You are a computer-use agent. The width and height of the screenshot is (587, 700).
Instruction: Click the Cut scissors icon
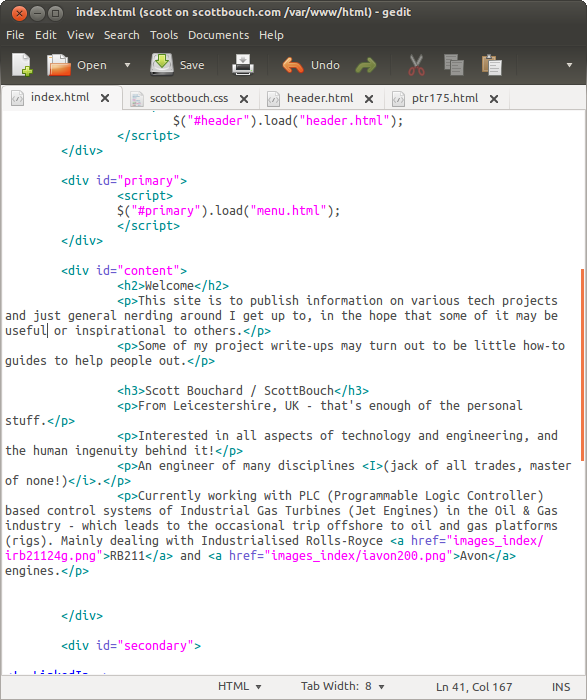coord(416,65)
